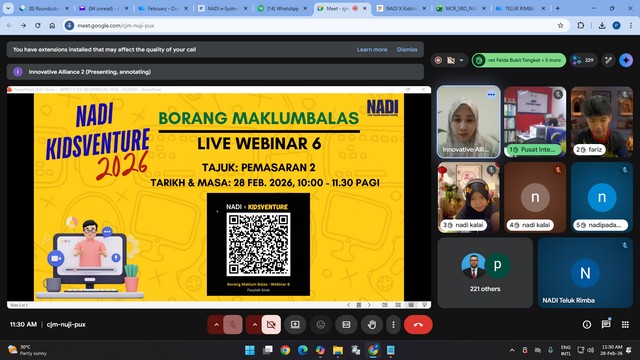Open the 229 participants people panel
Viewport: 640px width, 360px height.
pos(584,60)
